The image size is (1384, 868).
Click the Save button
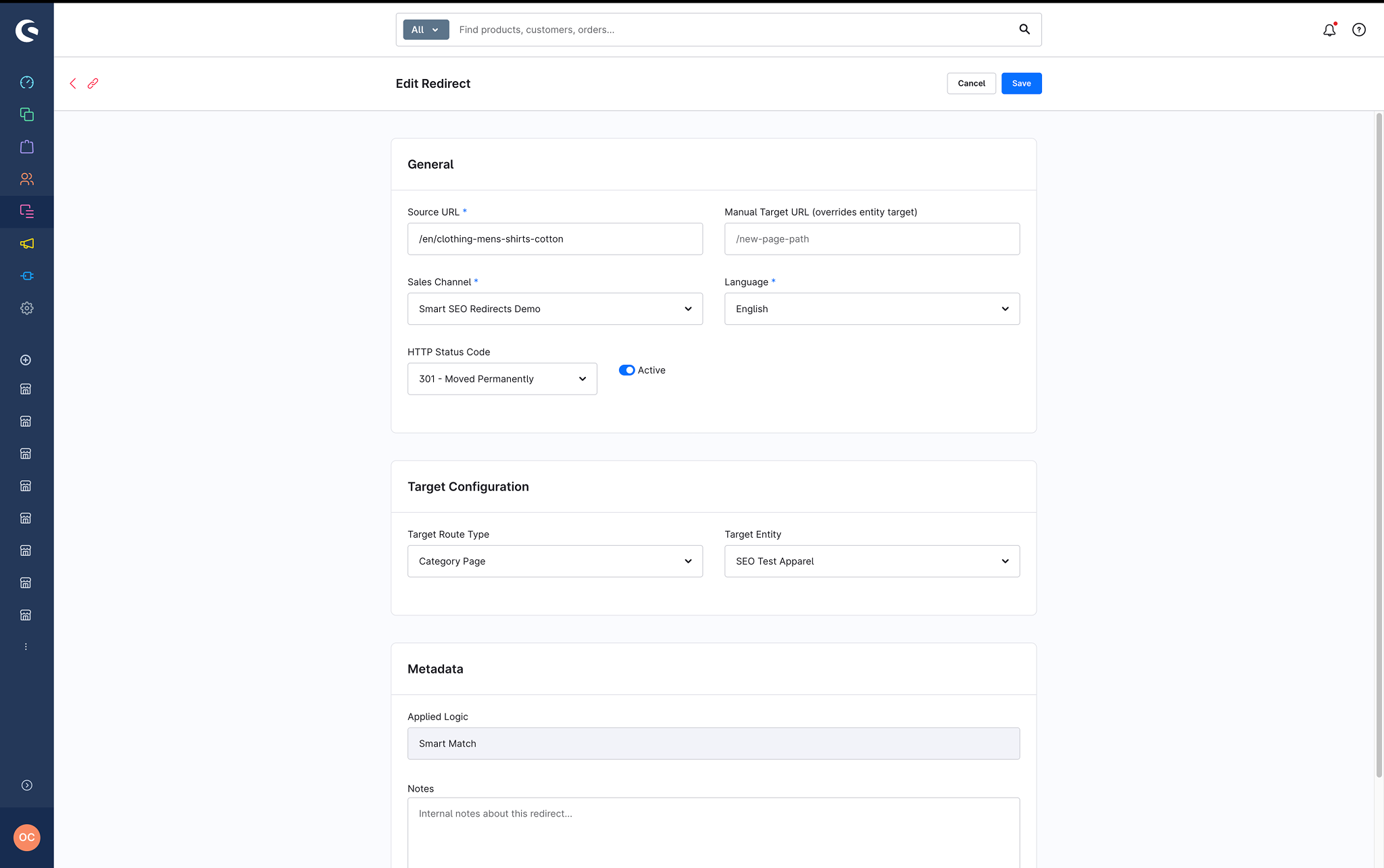point(1021,84)
